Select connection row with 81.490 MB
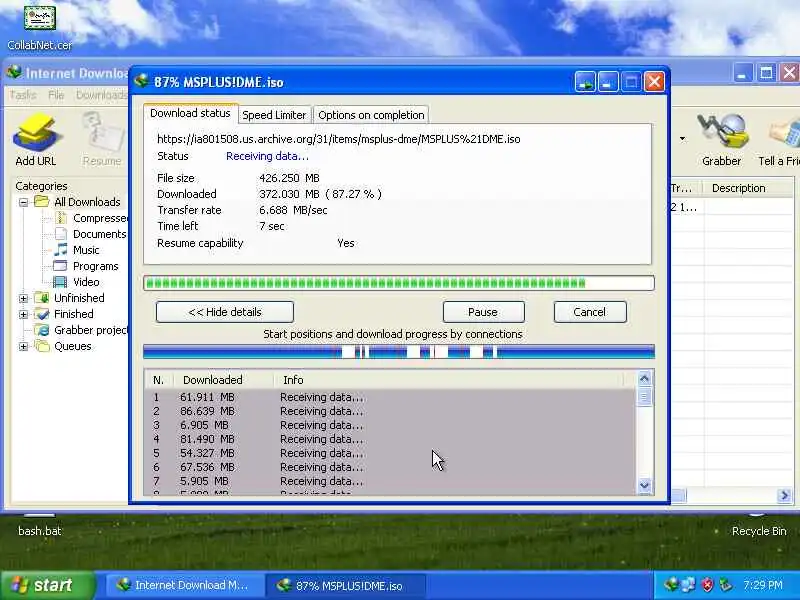 390,439
